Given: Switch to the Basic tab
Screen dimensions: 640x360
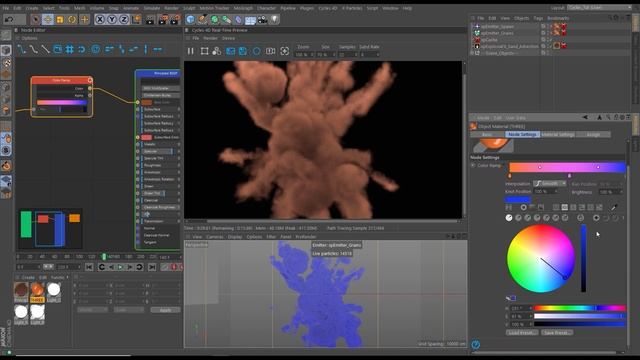Looking at the screenshot, I should [487, 134].
